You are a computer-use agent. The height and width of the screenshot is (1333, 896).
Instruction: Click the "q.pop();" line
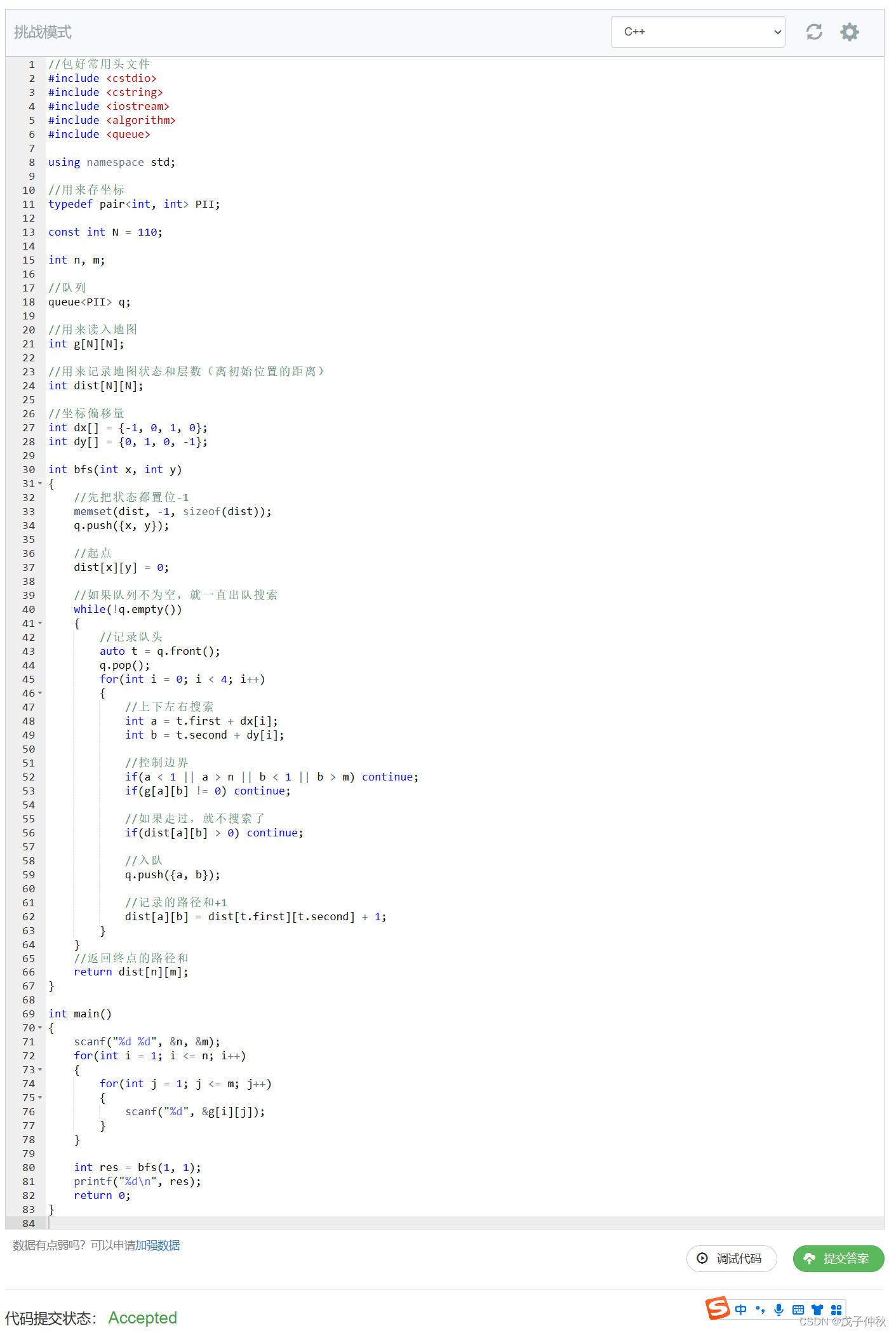(x=125, y=666)
